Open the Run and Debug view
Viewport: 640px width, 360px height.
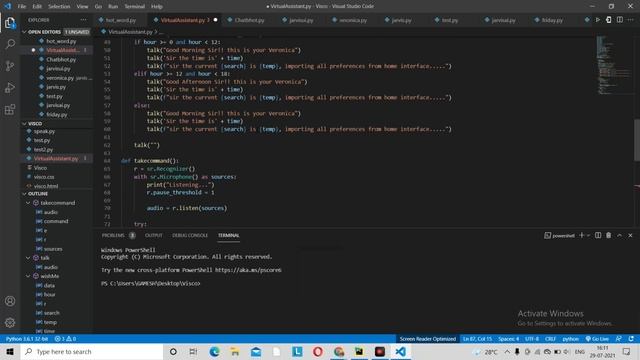click(x=10, y=88)
